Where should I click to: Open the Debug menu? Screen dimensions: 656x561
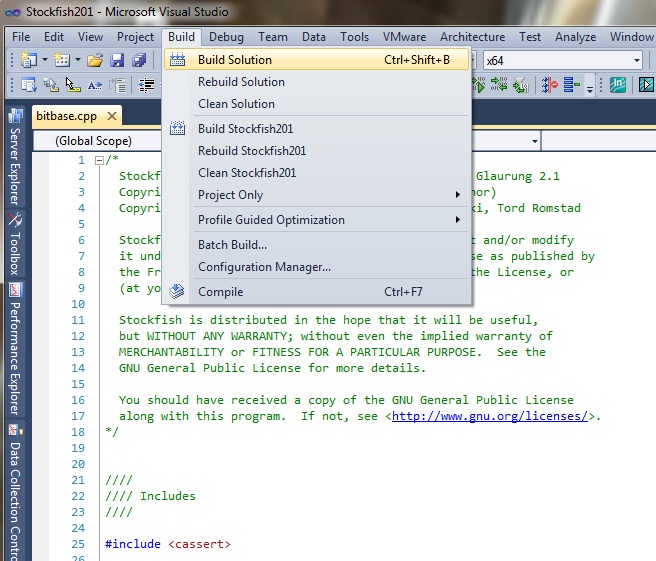point(226,37)
